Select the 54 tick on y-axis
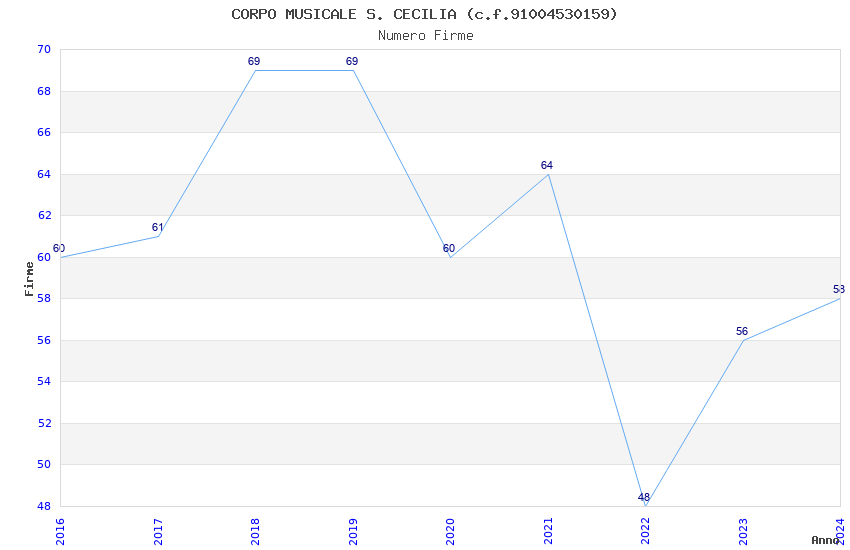This screenshot has height=550, width=850. click(43, 381)
